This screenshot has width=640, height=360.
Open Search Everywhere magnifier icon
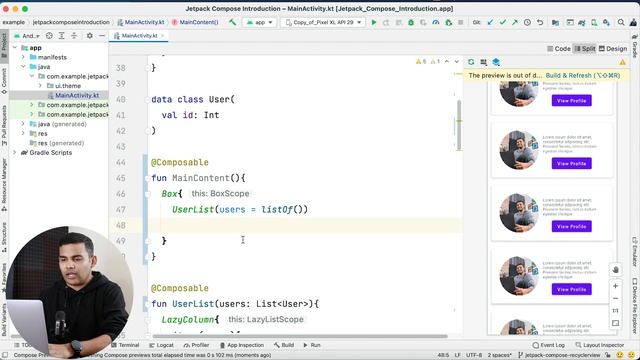click(x=621, y=22)
